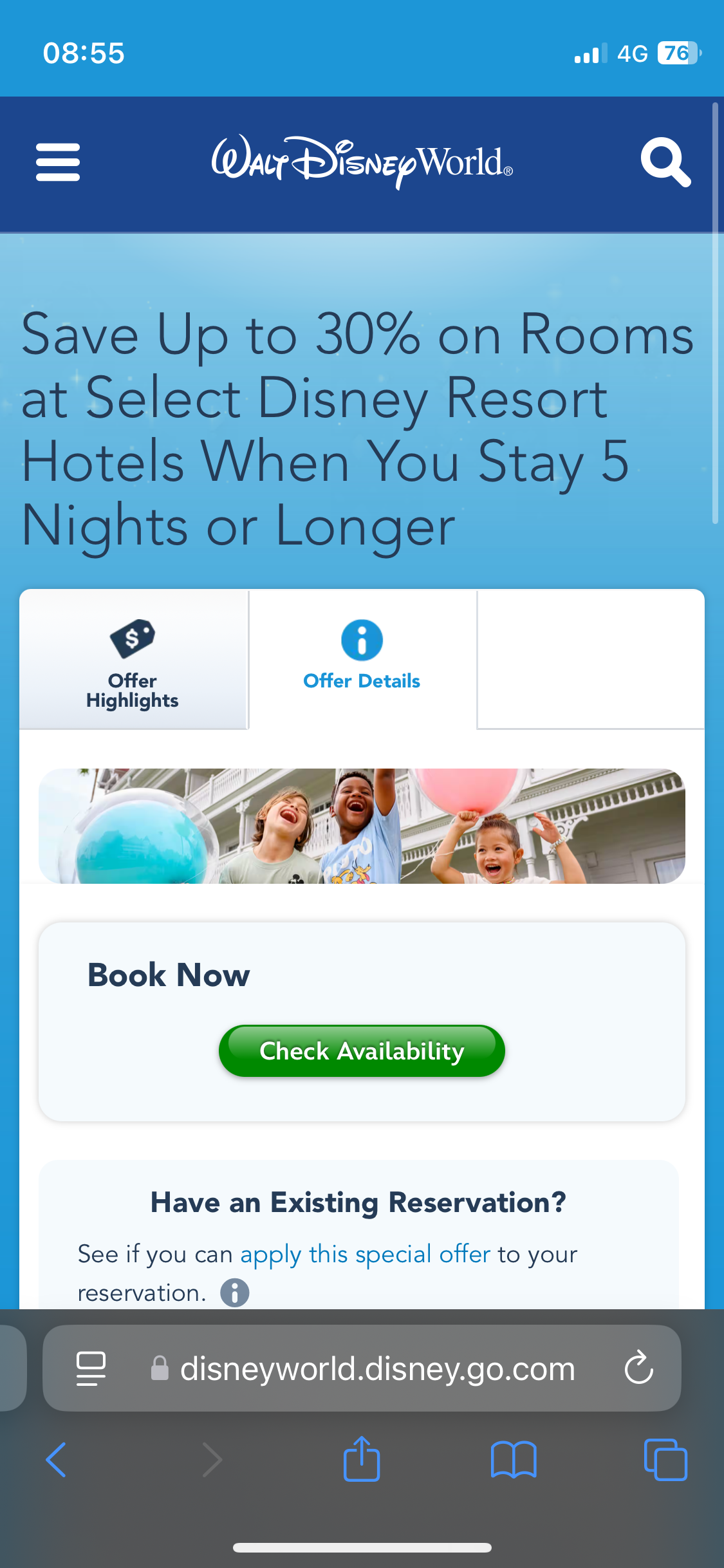Go back using Safari back arrow
724x1568 pixels.
(56, 1460)
